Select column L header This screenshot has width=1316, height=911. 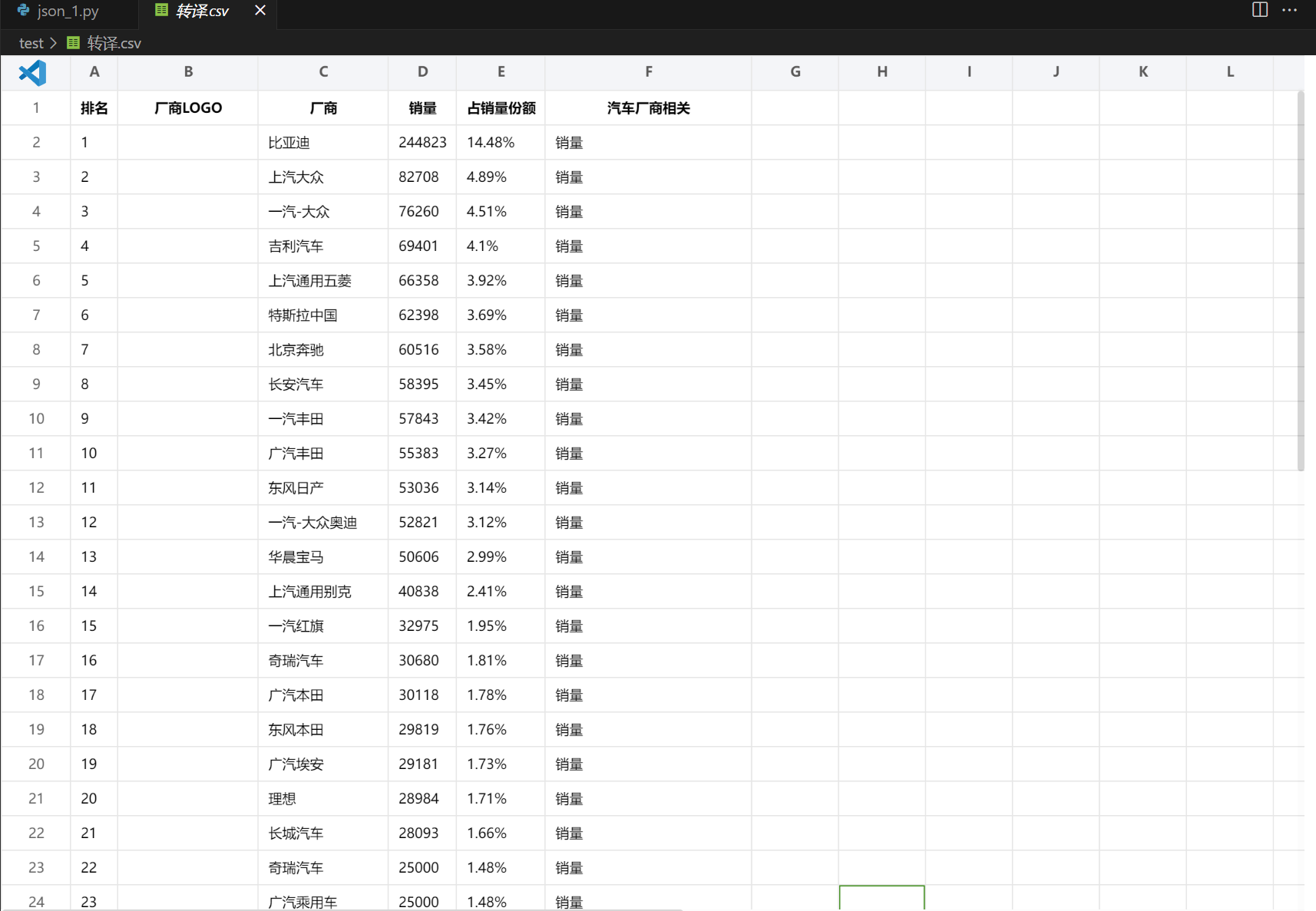coord(1230,72)
